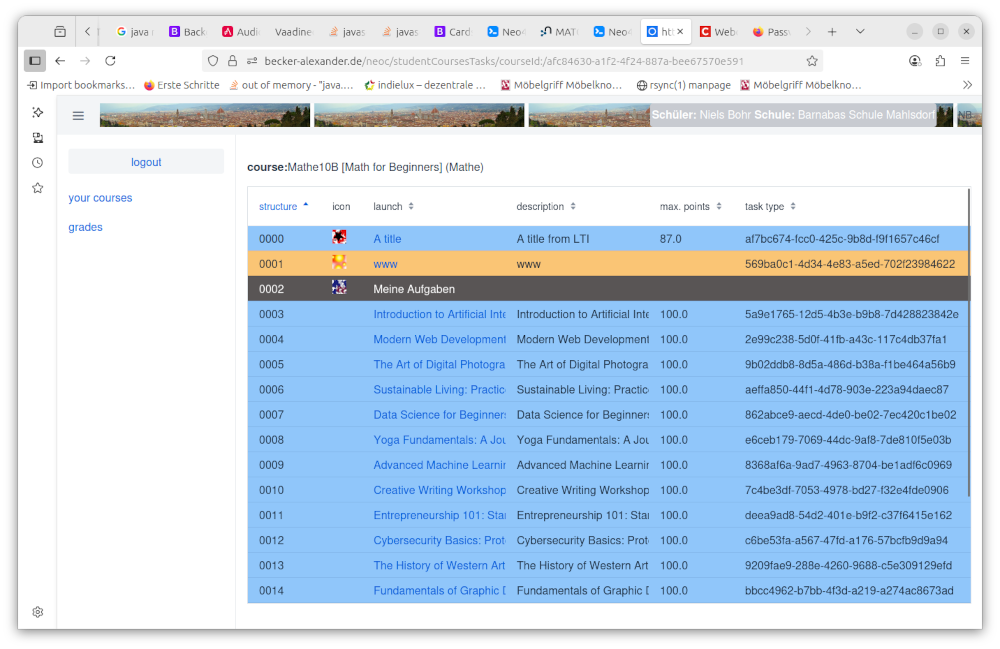Open browser history in the sidebar
This screenshot has height=649, width=1000.
(37, 163)
